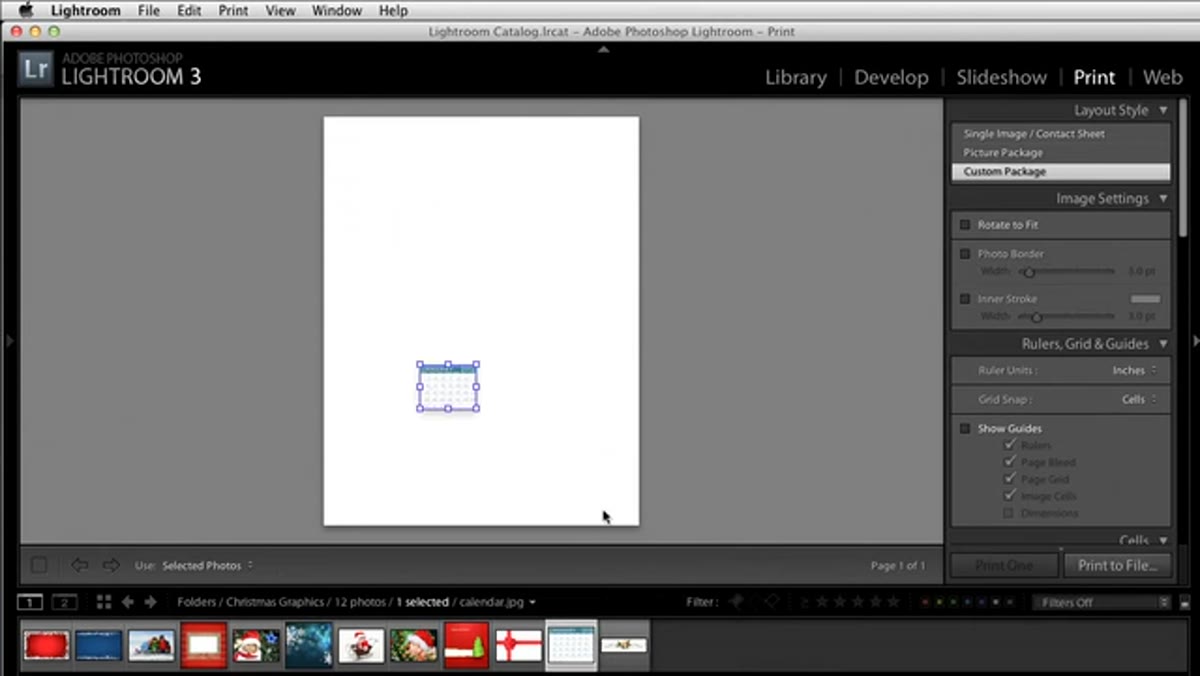Open grid view icon in filmstrip bar
1200x676 pixels.
(104, 602)
